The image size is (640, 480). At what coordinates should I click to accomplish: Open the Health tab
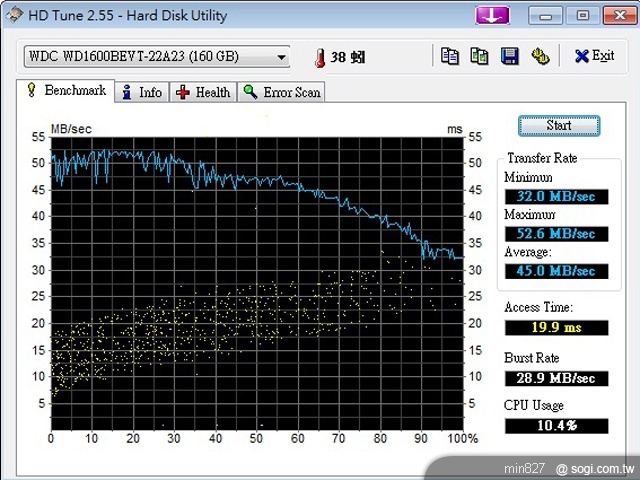tap(203, 92)
